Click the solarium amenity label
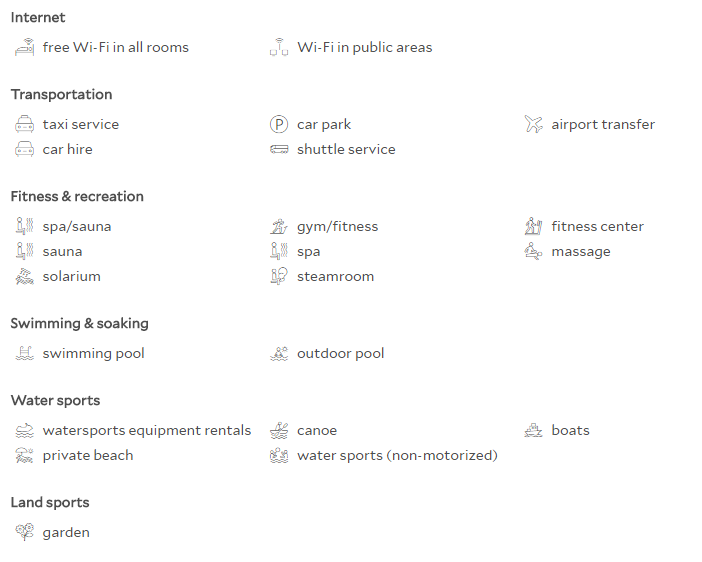Viewport: 702px width, 562px height. click(x=72, y=276)
